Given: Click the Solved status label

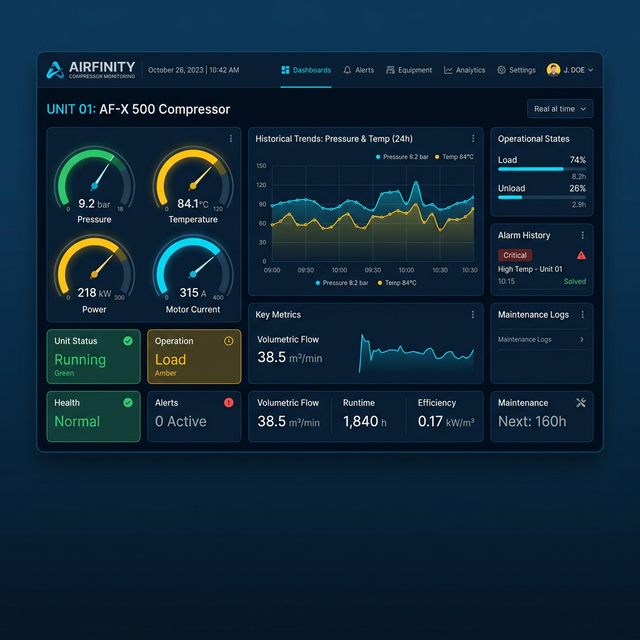Looking at the screenshot, I should [x=575, y=281].
